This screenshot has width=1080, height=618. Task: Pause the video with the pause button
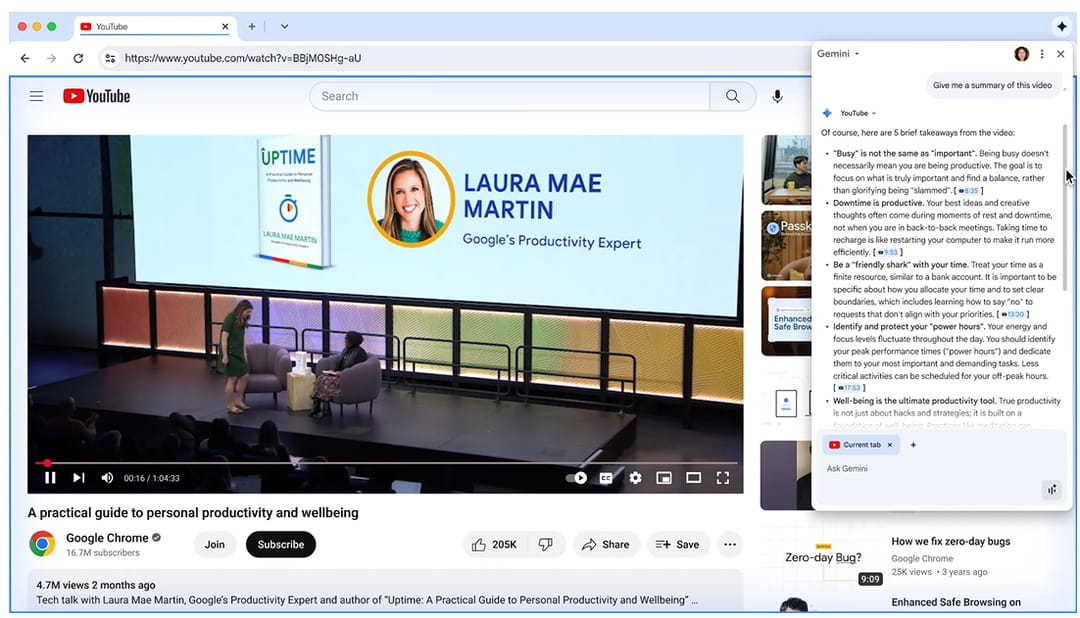(50, 478)
